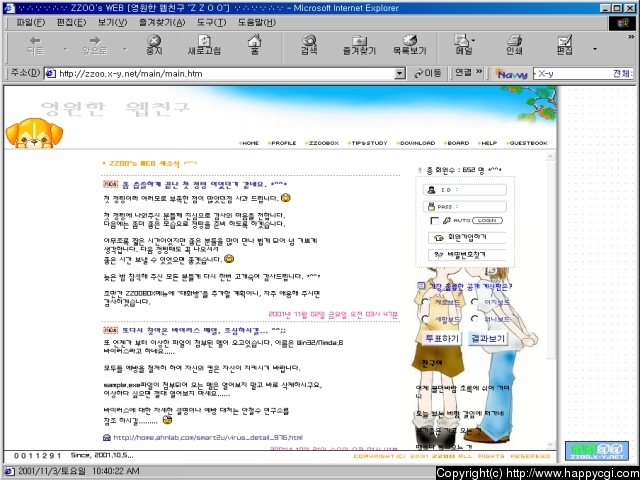
Task: Open the 도움말(H) menu
Action: click(257, 22)
